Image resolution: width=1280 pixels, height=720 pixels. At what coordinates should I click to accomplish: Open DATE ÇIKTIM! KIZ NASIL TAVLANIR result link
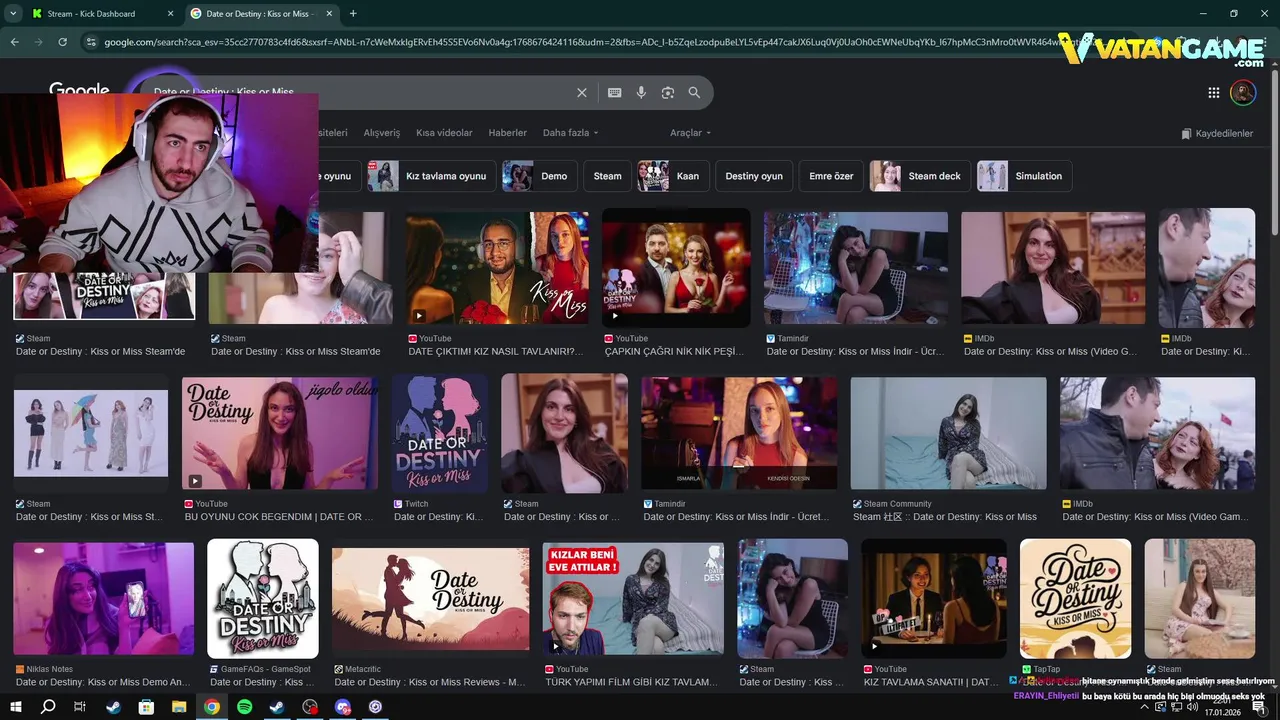pos(496,352)
